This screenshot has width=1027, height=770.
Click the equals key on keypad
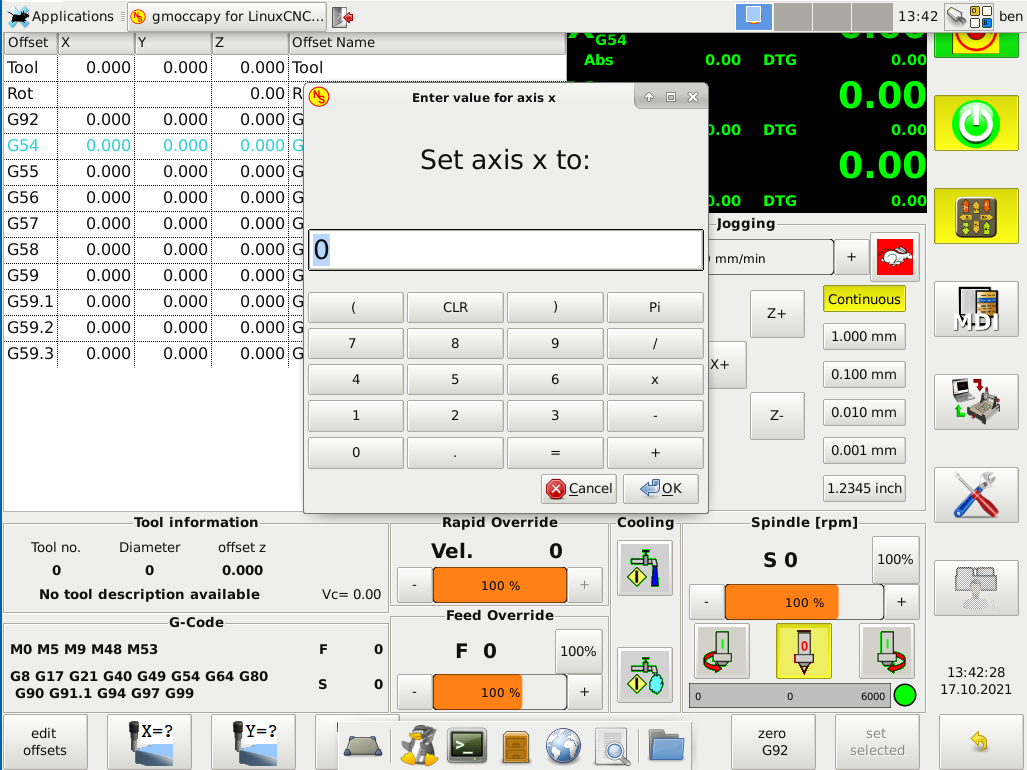555,452
